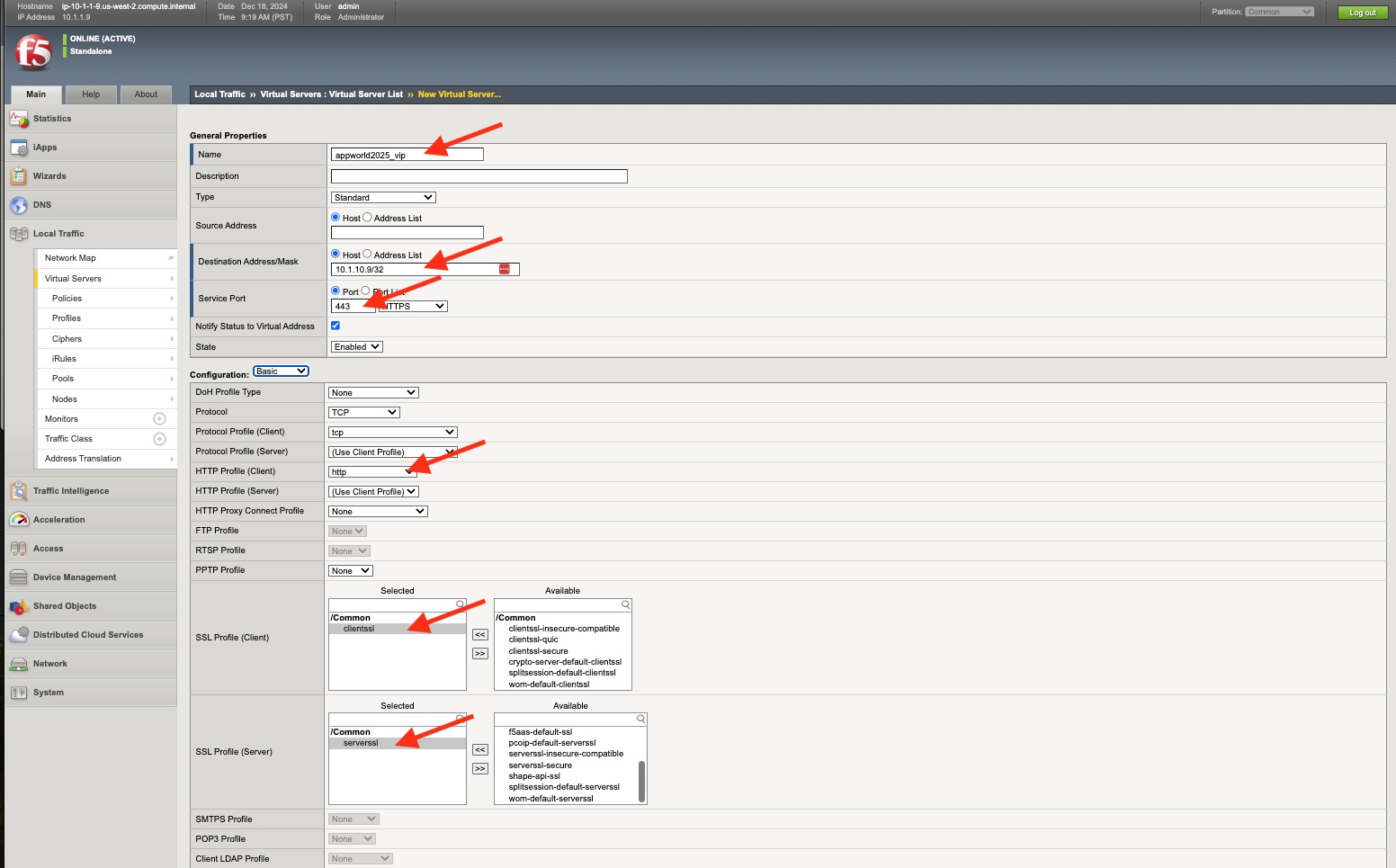Image resolution: width=1396 pixels, height=868 pixels.
Task: Open the Wizards sidebar icon
Action: pos(19,176)
